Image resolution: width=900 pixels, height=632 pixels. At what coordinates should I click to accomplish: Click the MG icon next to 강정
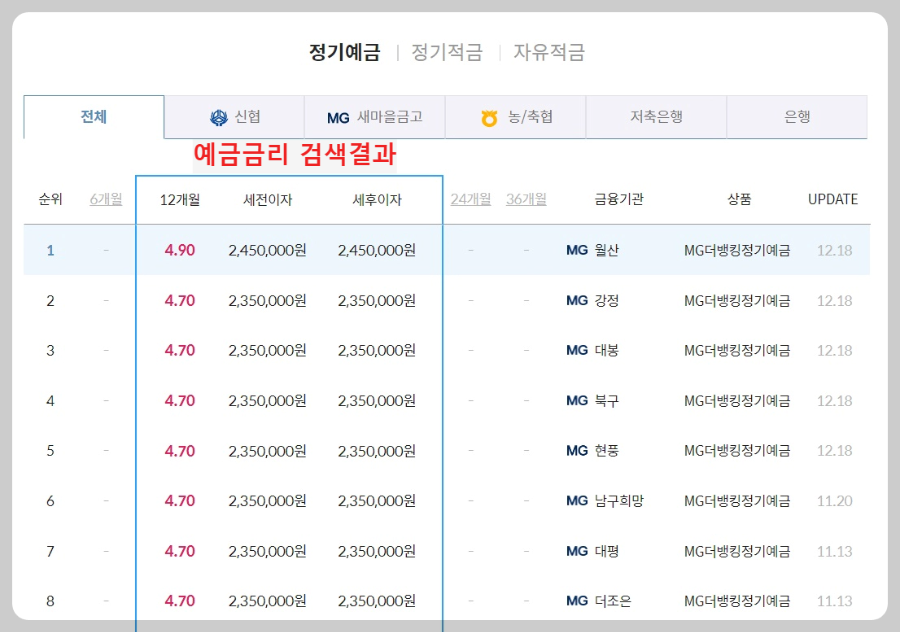(x=577, y=301)
